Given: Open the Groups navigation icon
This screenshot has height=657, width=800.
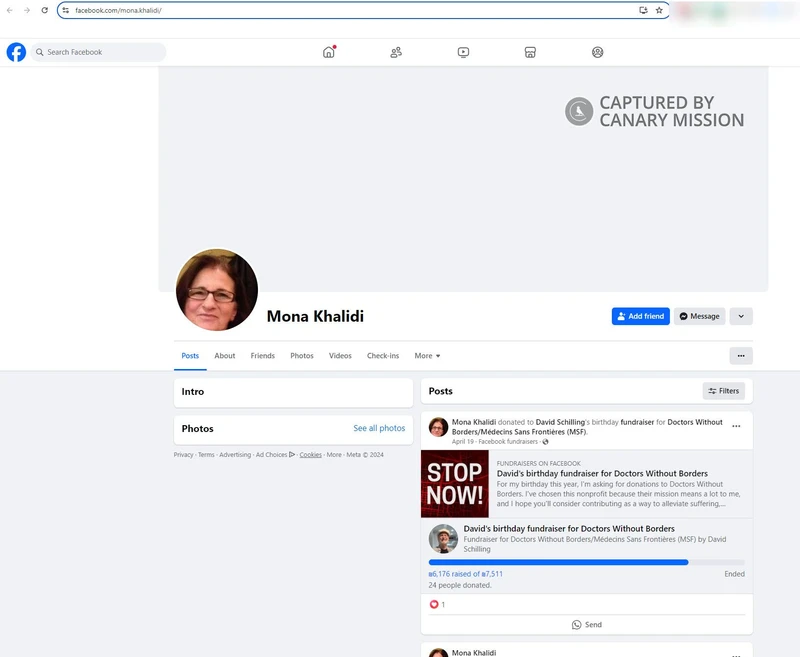Looking at the screenshot, I should tap(598, 51).
